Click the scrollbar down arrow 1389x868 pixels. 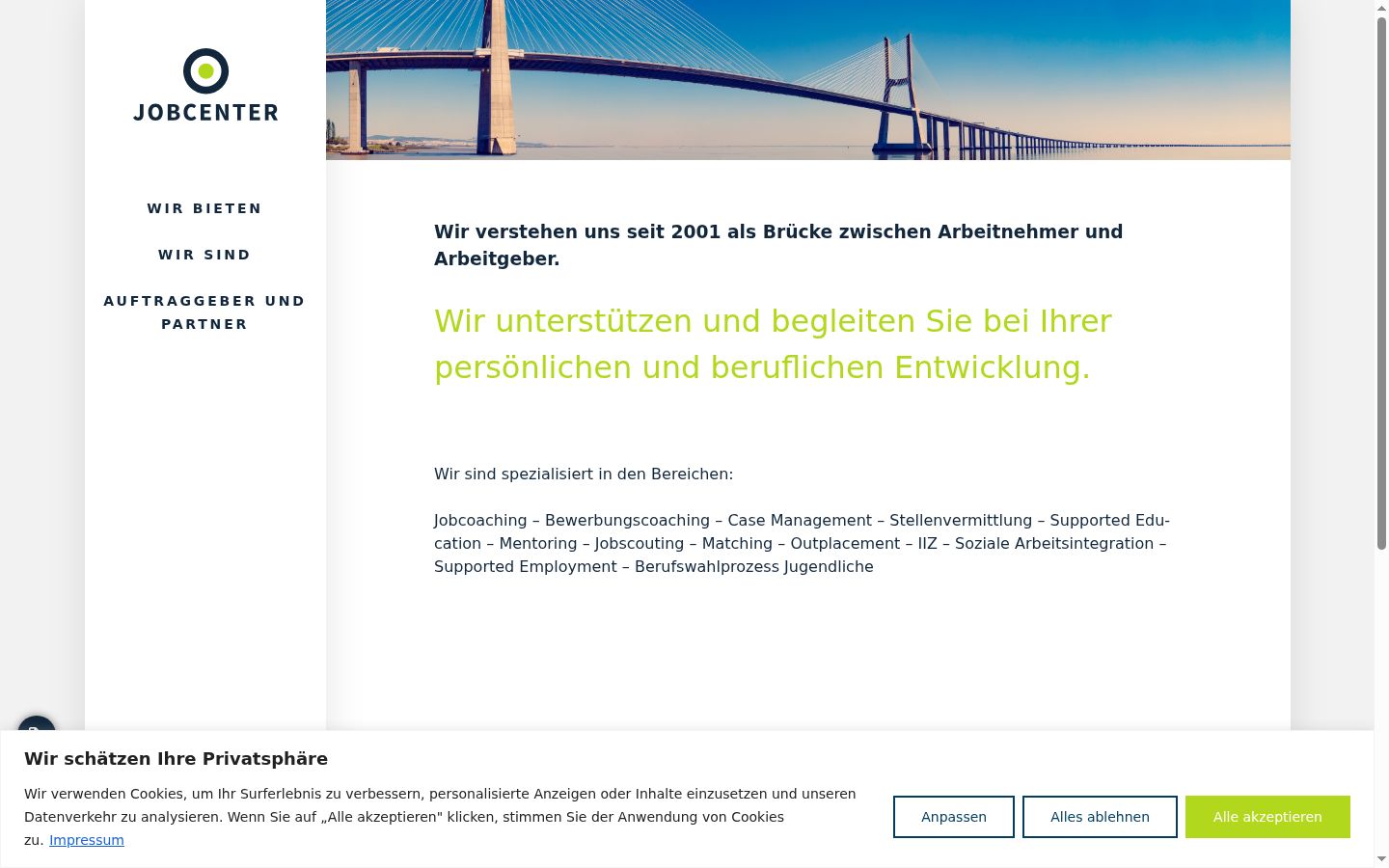click(x=1381, y=859)
